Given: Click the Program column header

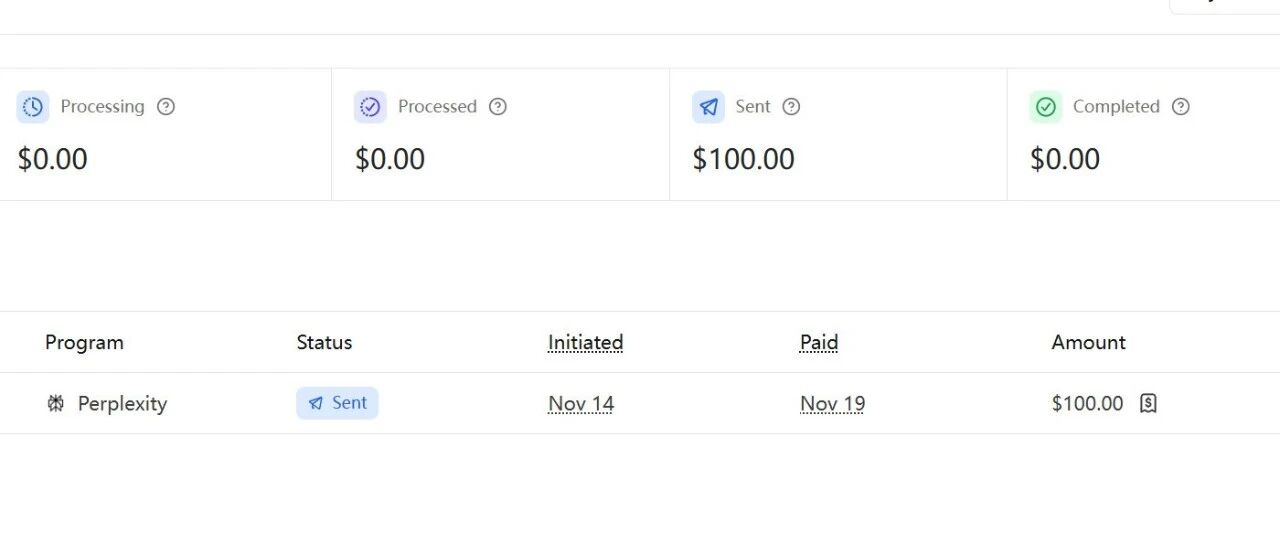Looking at the screenshot, I should (x=84, y=342).
